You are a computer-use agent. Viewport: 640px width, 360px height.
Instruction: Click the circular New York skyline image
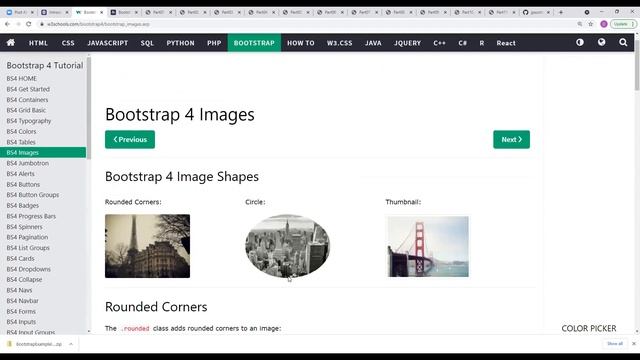pyautogui.click(x=287, y=246)
